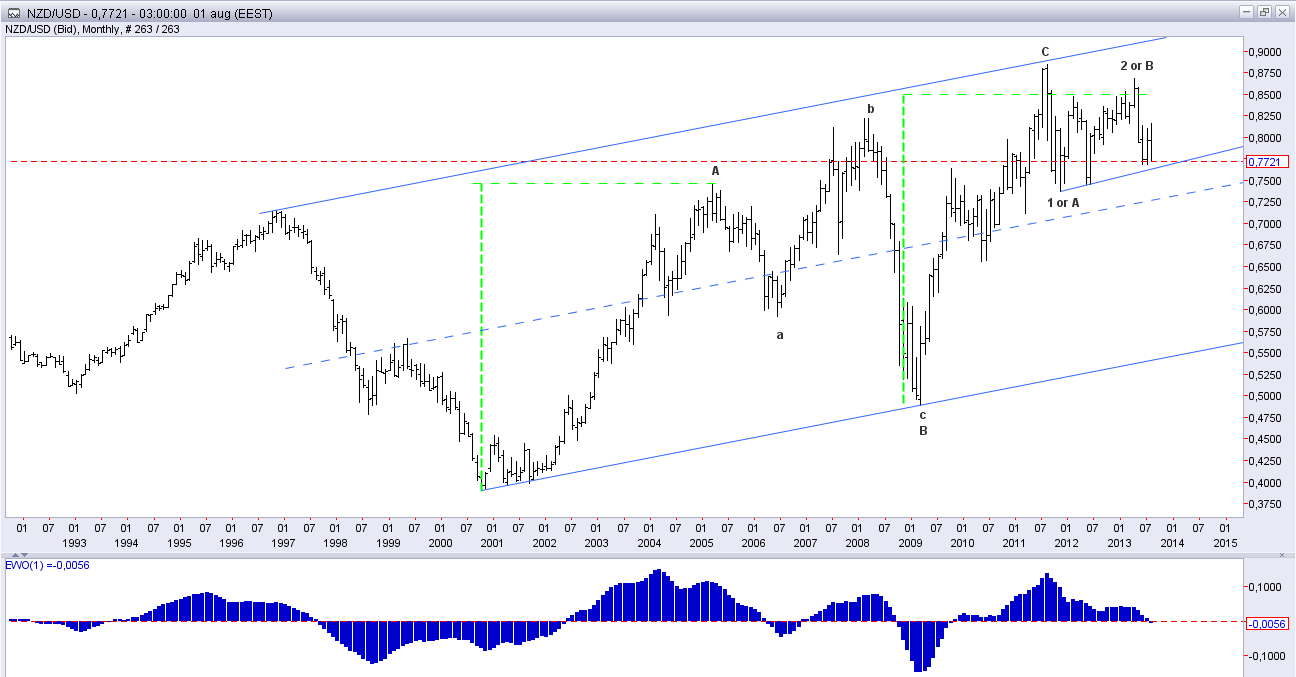This screenshot has width=1296, height=677.
Task: Select lowercase 'a' label below 2006 low
Action: [x=780, y=335]
